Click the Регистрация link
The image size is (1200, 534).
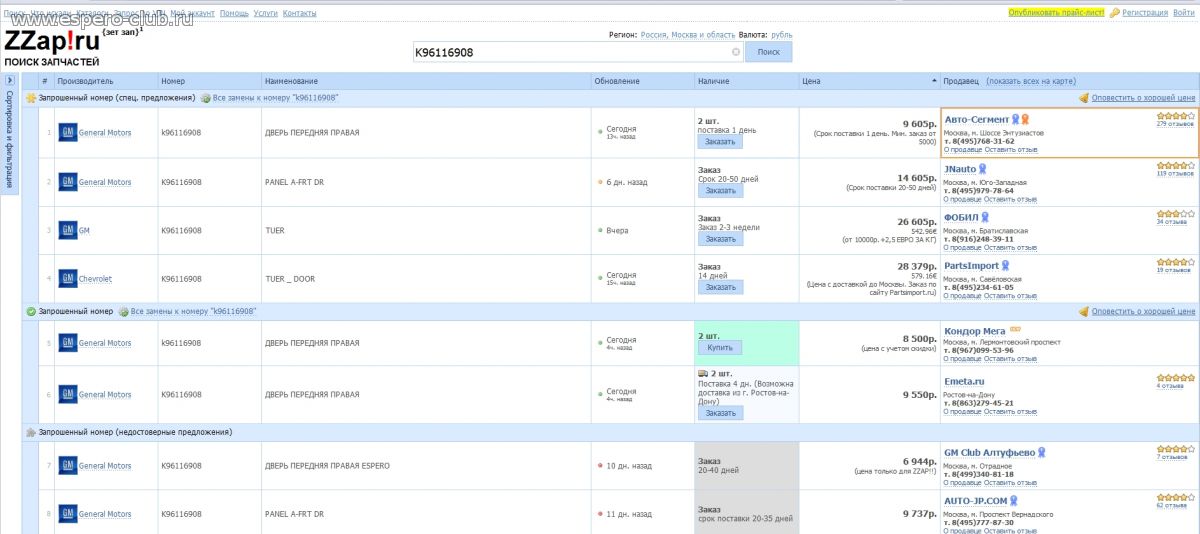click(x=1145, y=13)
